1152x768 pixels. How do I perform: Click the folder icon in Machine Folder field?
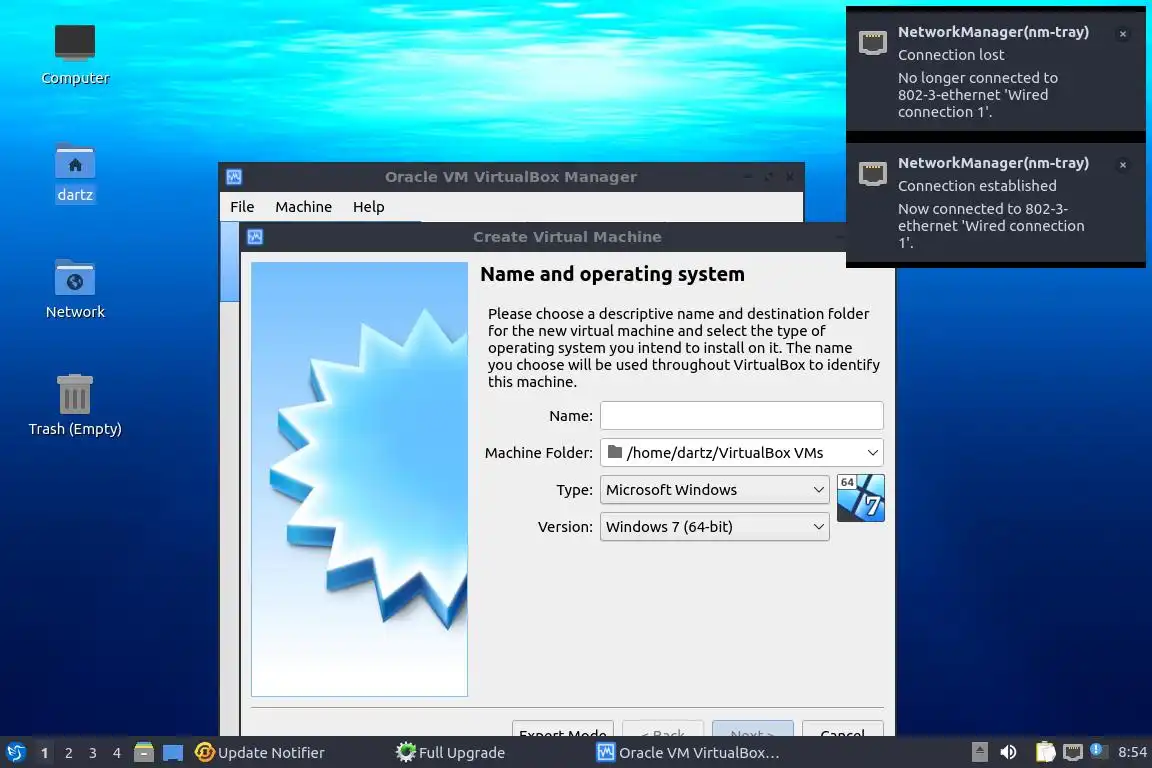point(615,452)
